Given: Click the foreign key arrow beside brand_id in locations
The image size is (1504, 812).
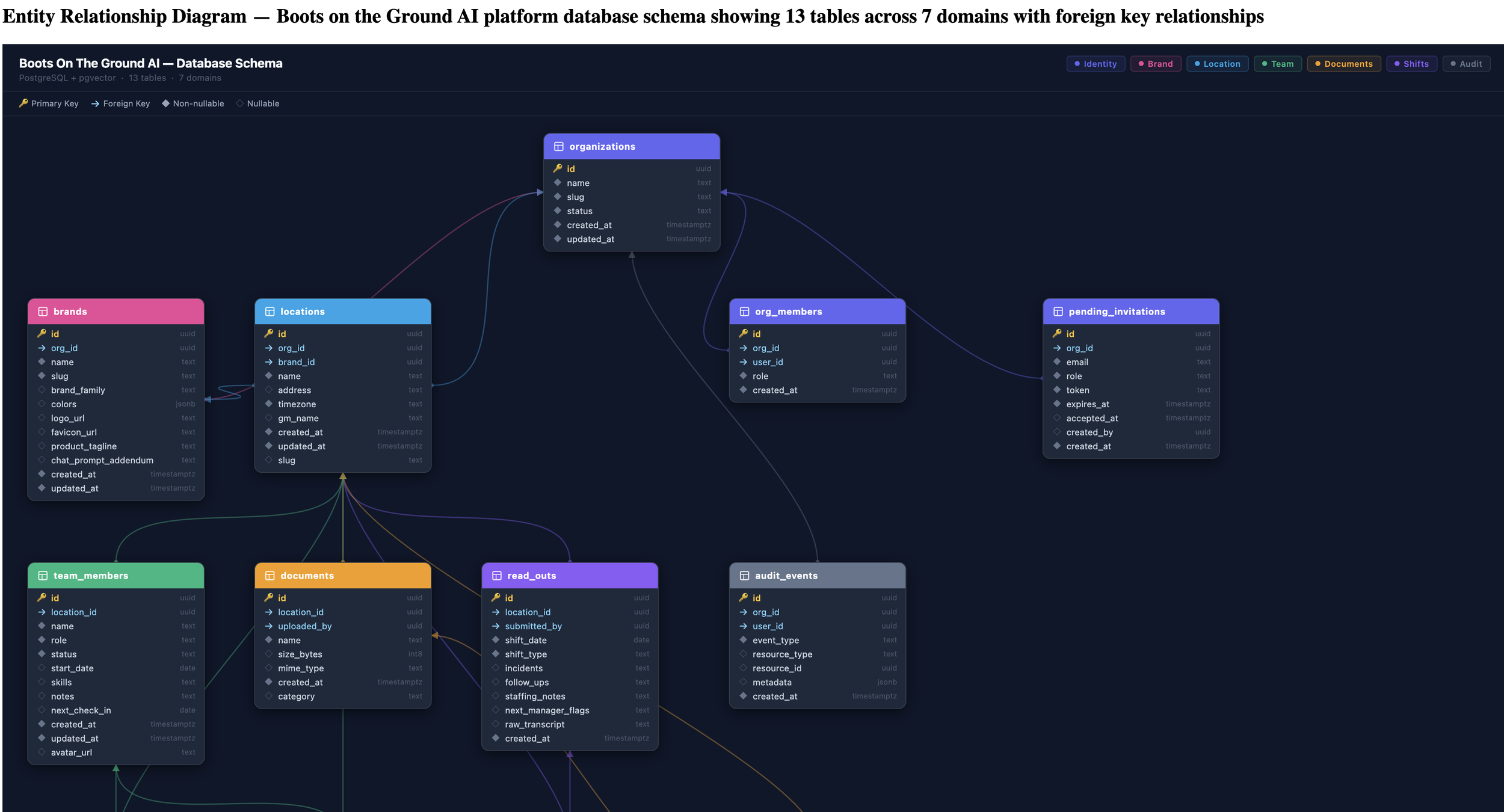Looking at the screenshot, I should 269,362.
